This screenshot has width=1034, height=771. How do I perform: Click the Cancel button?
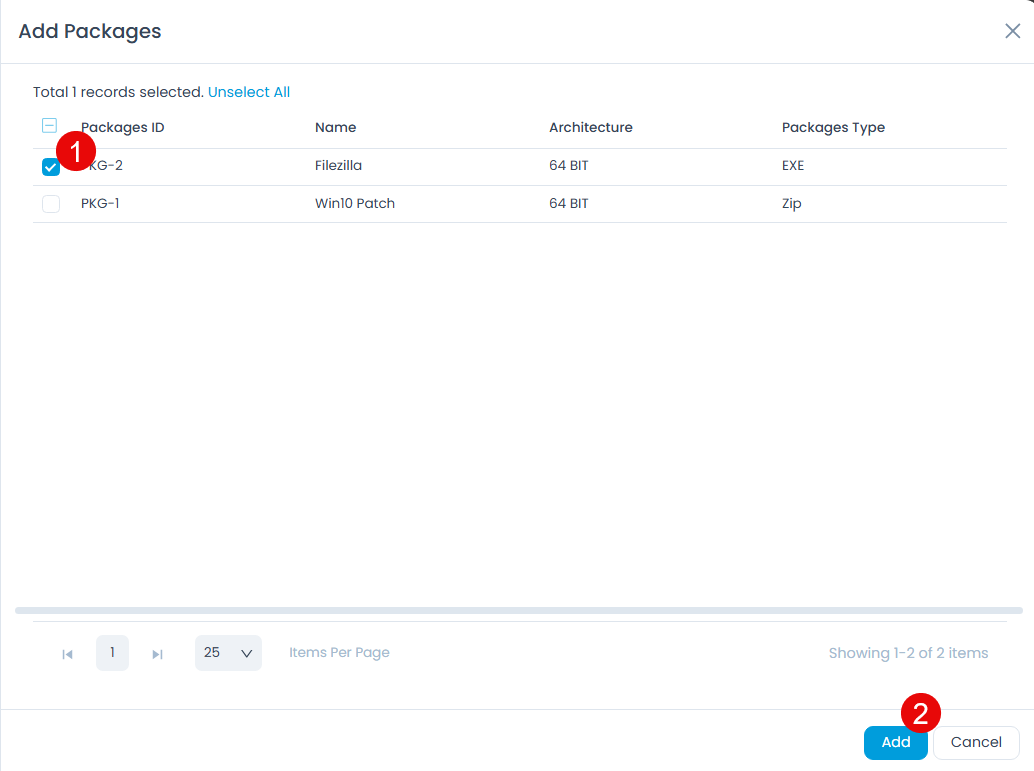976,742
